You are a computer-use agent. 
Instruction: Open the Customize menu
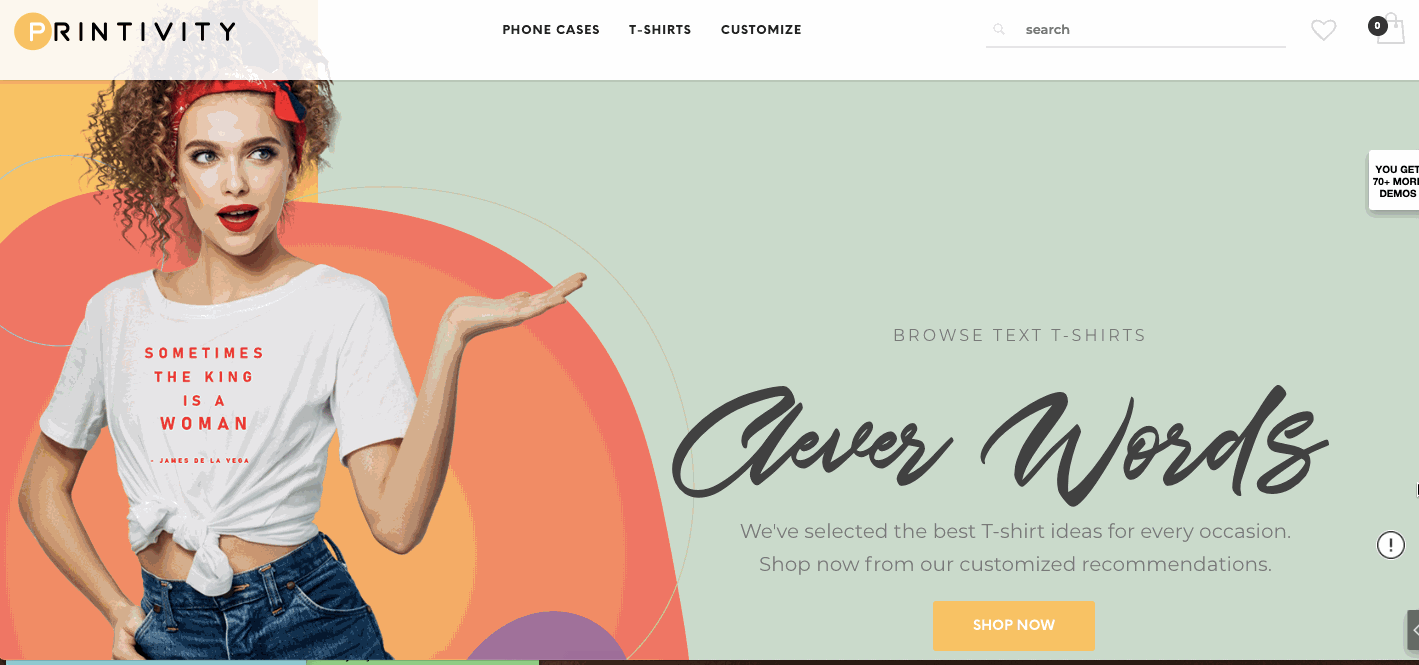pyautogui.click(x=761, y=30)
